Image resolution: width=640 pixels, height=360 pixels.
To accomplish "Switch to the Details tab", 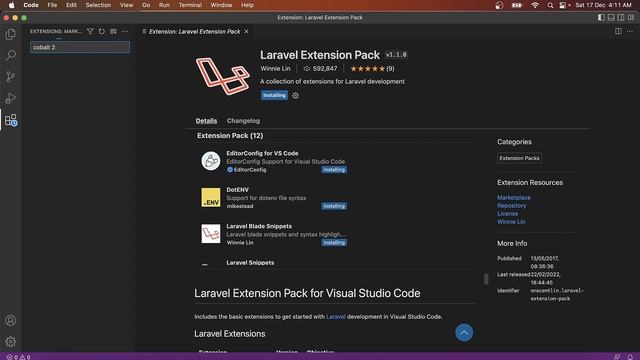I will click(x=206, y=121).
